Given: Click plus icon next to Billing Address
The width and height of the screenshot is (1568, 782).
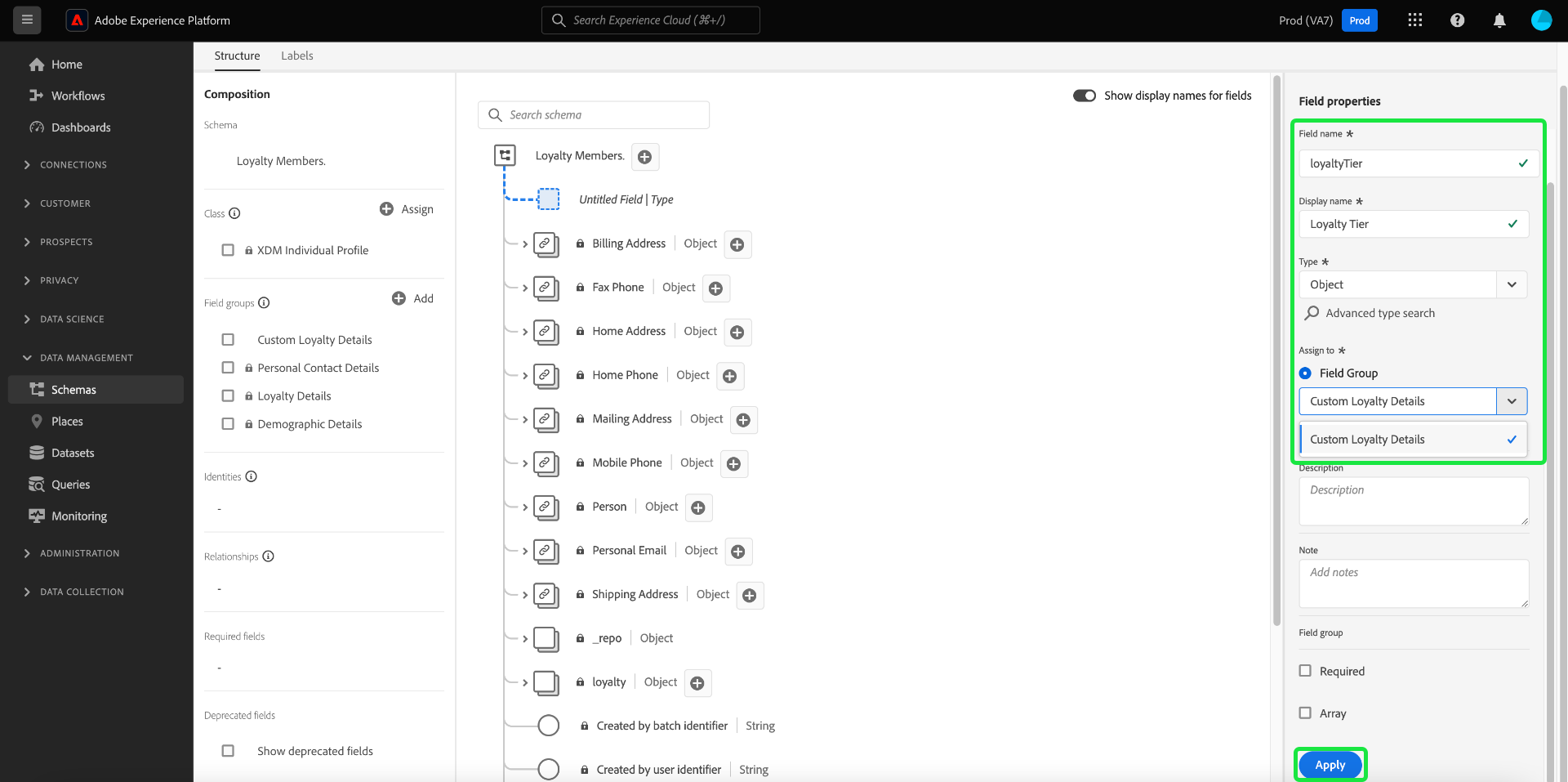Looking at the screenshot, I should click(x=737, y=244).
